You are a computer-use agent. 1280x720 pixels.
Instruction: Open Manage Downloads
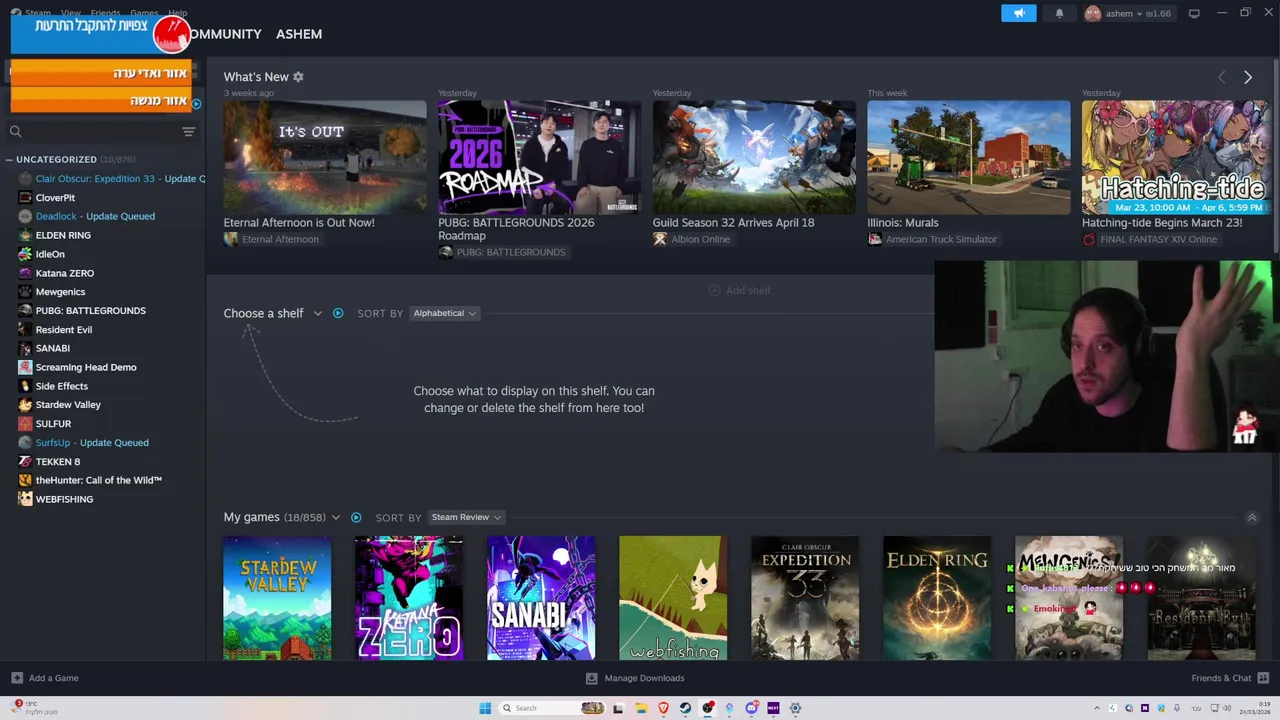point(635,678)
